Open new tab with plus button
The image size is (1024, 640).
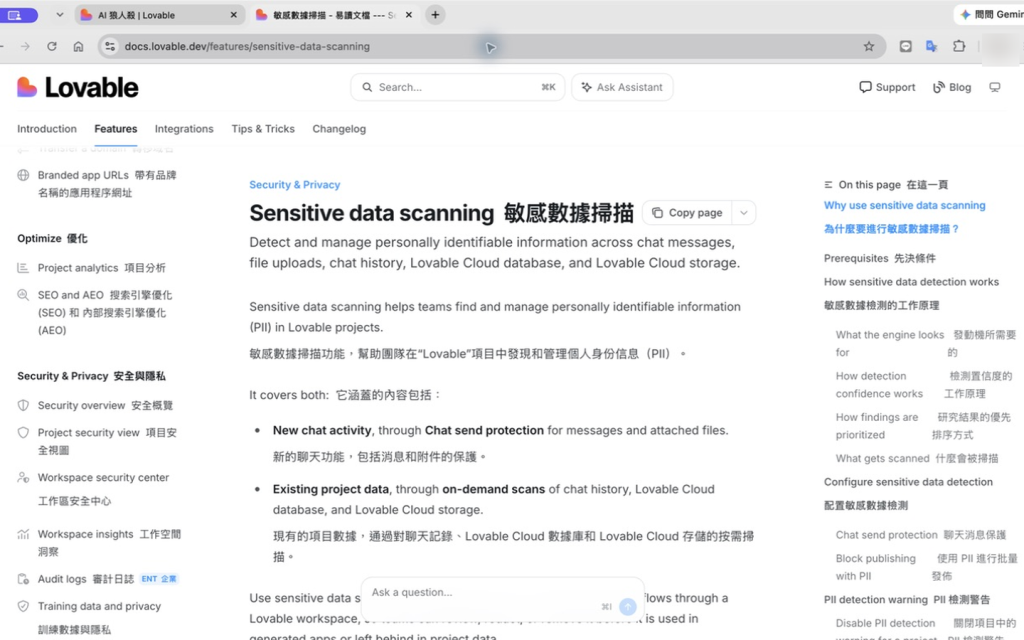pyautogui.click(x=435, y=14)
